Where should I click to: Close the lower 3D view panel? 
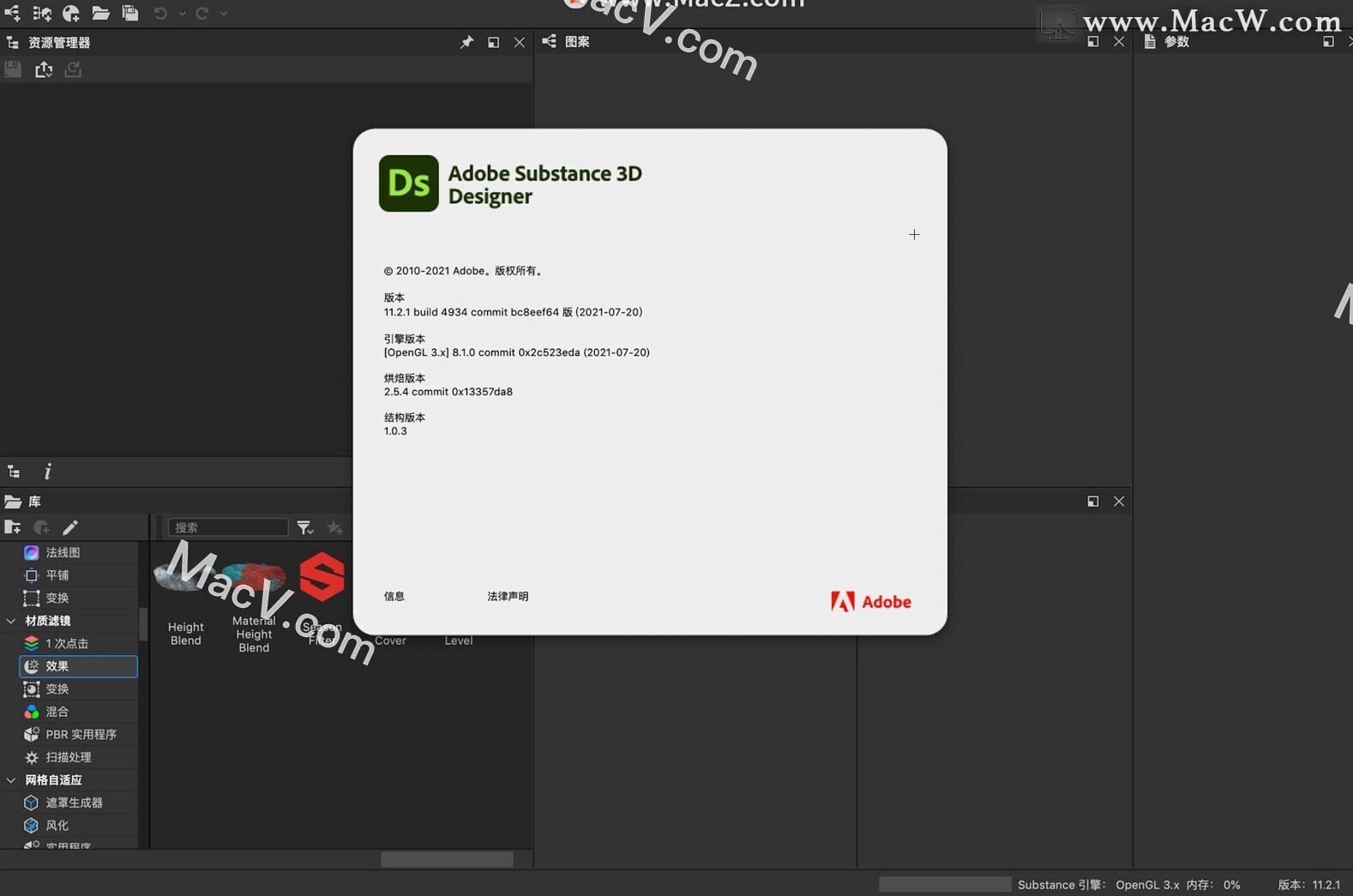(1119, 502)
